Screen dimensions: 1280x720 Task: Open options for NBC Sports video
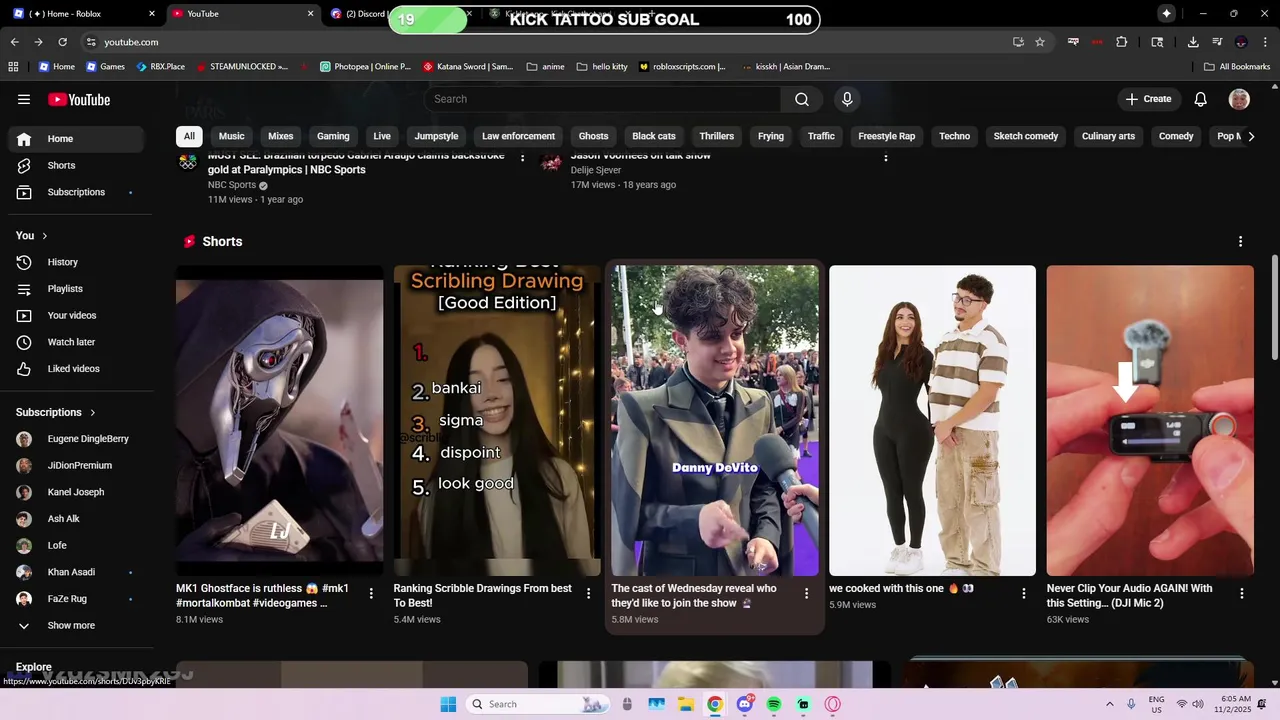(x=522, y=158)
